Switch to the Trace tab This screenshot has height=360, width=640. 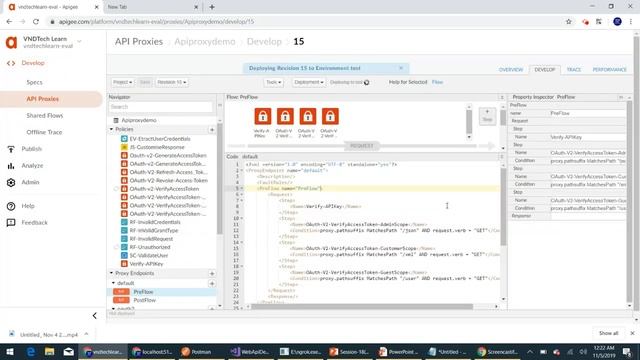(573, 70)
